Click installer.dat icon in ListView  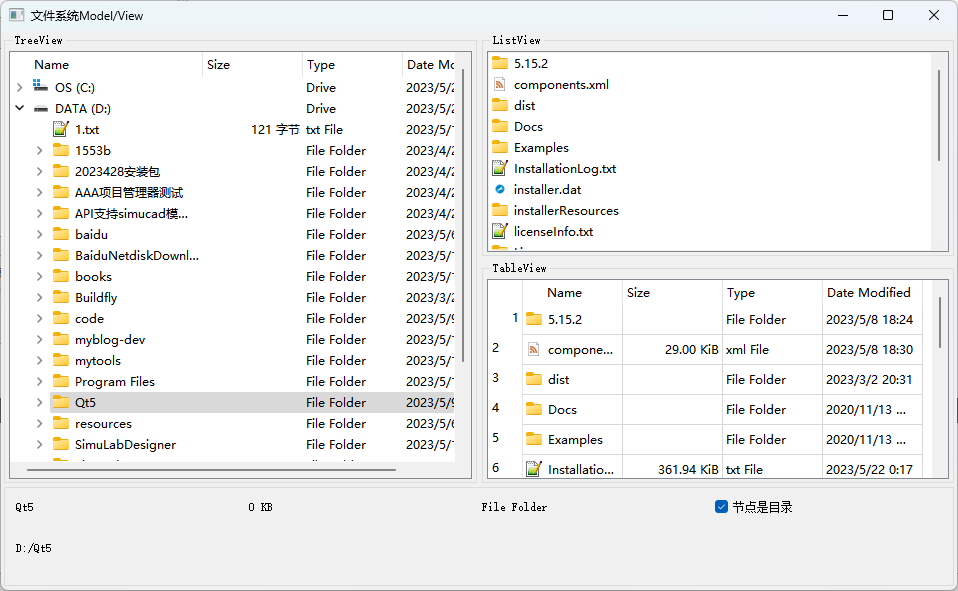500,189
